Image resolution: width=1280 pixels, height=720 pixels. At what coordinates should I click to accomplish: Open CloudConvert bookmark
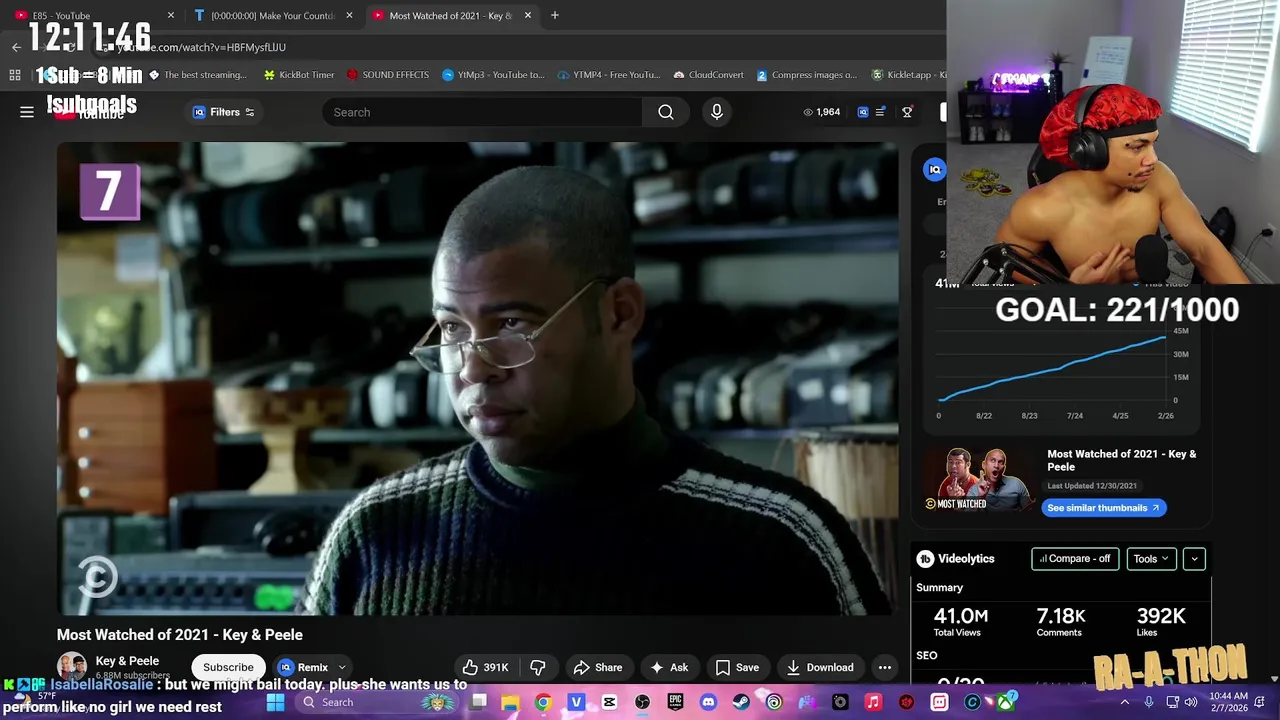tap(709, 75)
